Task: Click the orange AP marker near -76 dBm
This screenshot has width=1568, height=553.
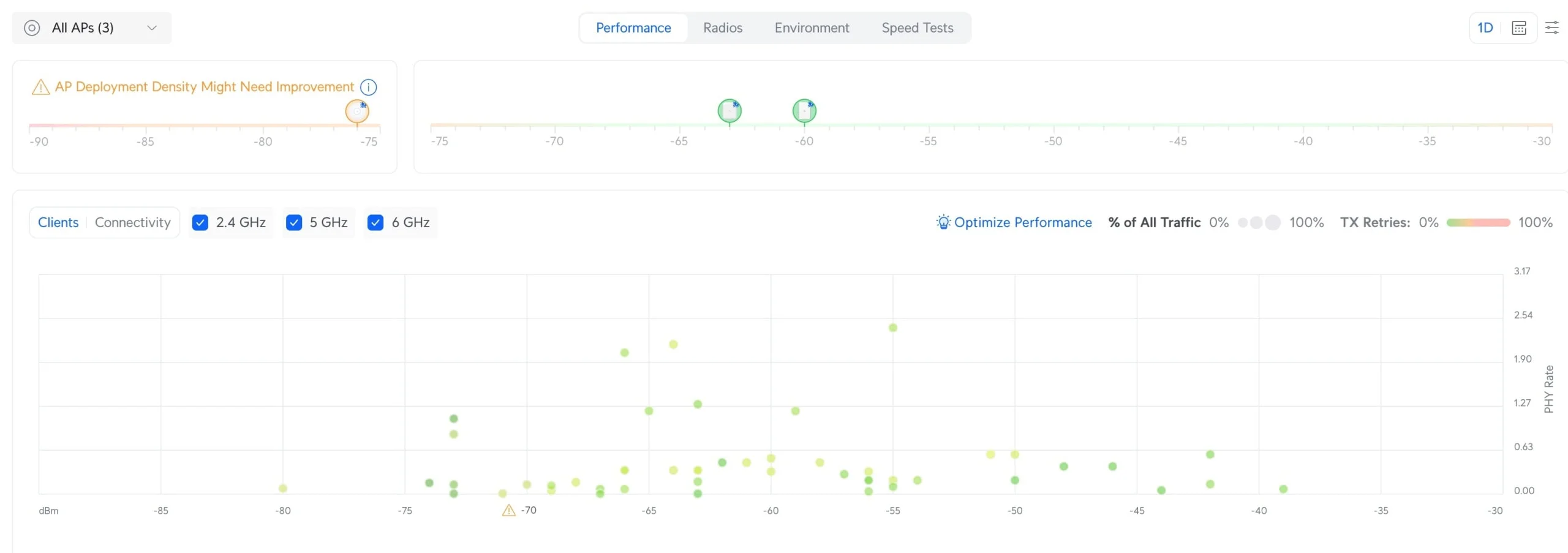Action: click(x=356, y=112)
